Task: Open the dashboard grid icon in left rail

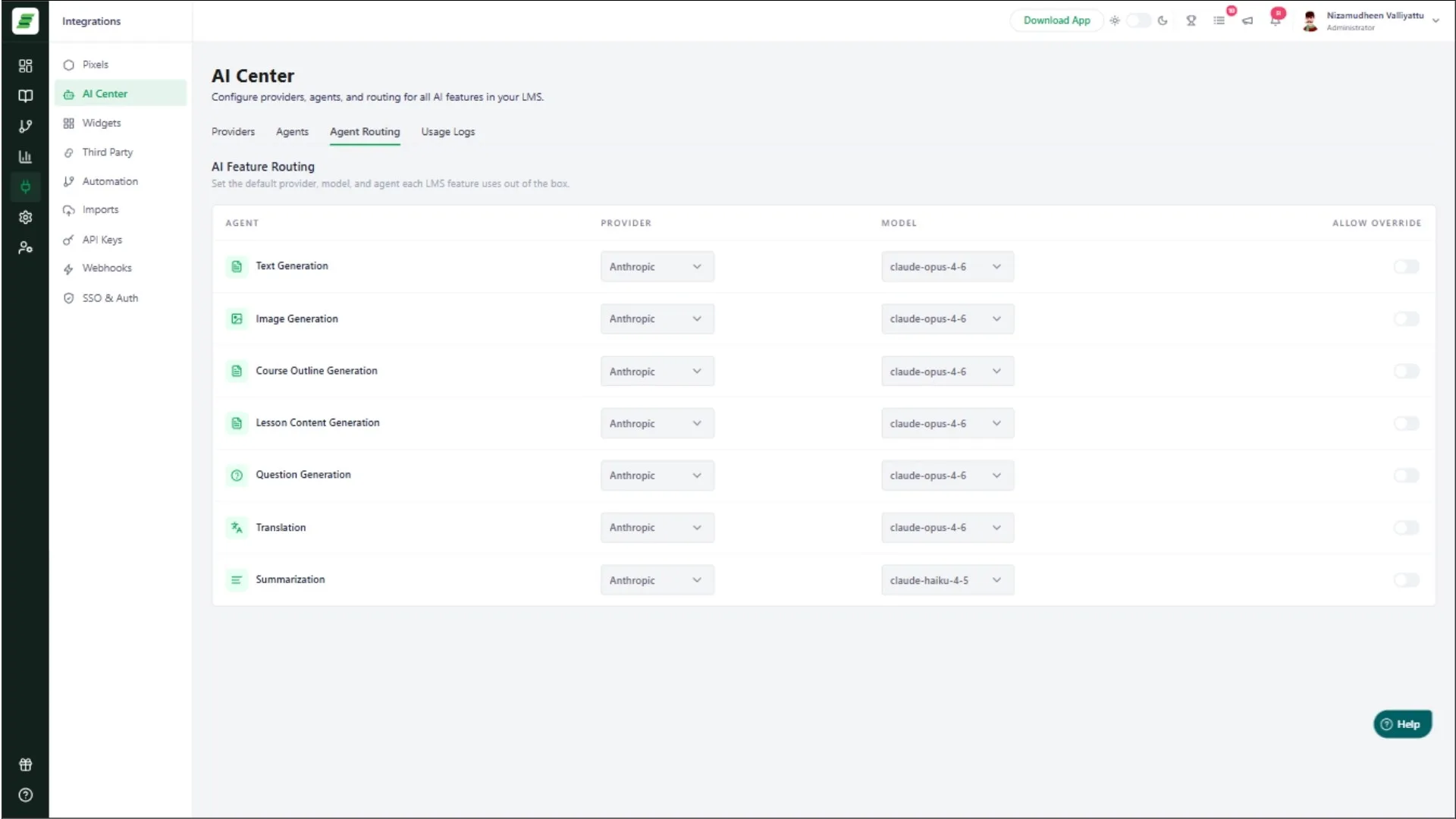Action: 25,66
